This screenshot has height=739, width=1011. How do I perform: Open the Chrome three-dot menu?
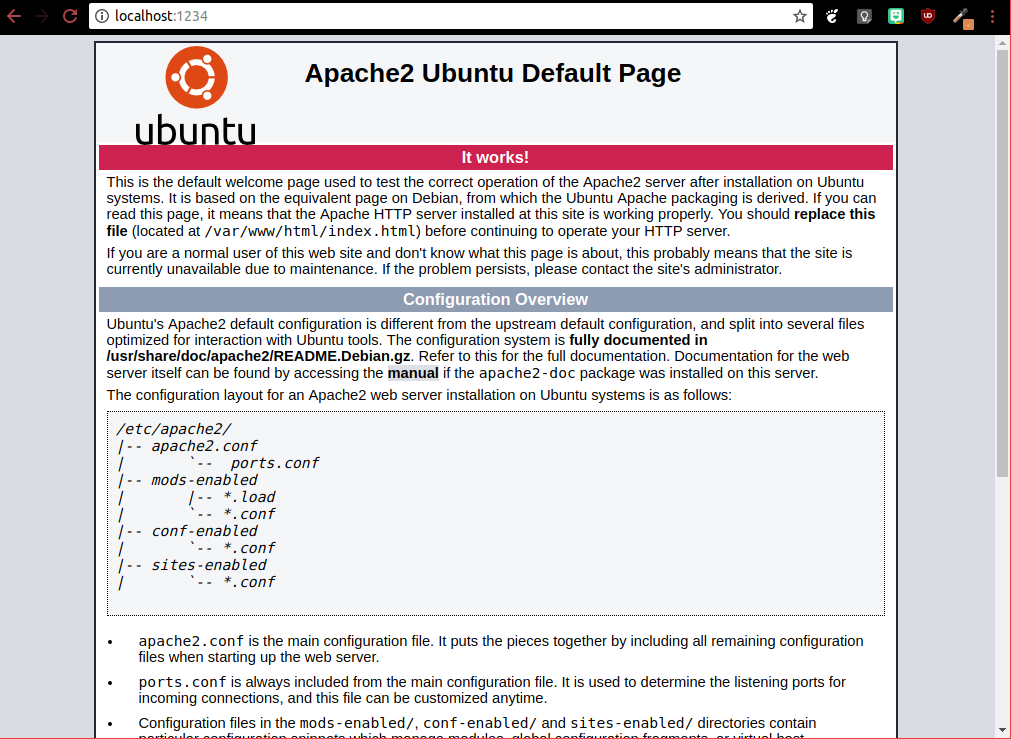coord(992,16)
